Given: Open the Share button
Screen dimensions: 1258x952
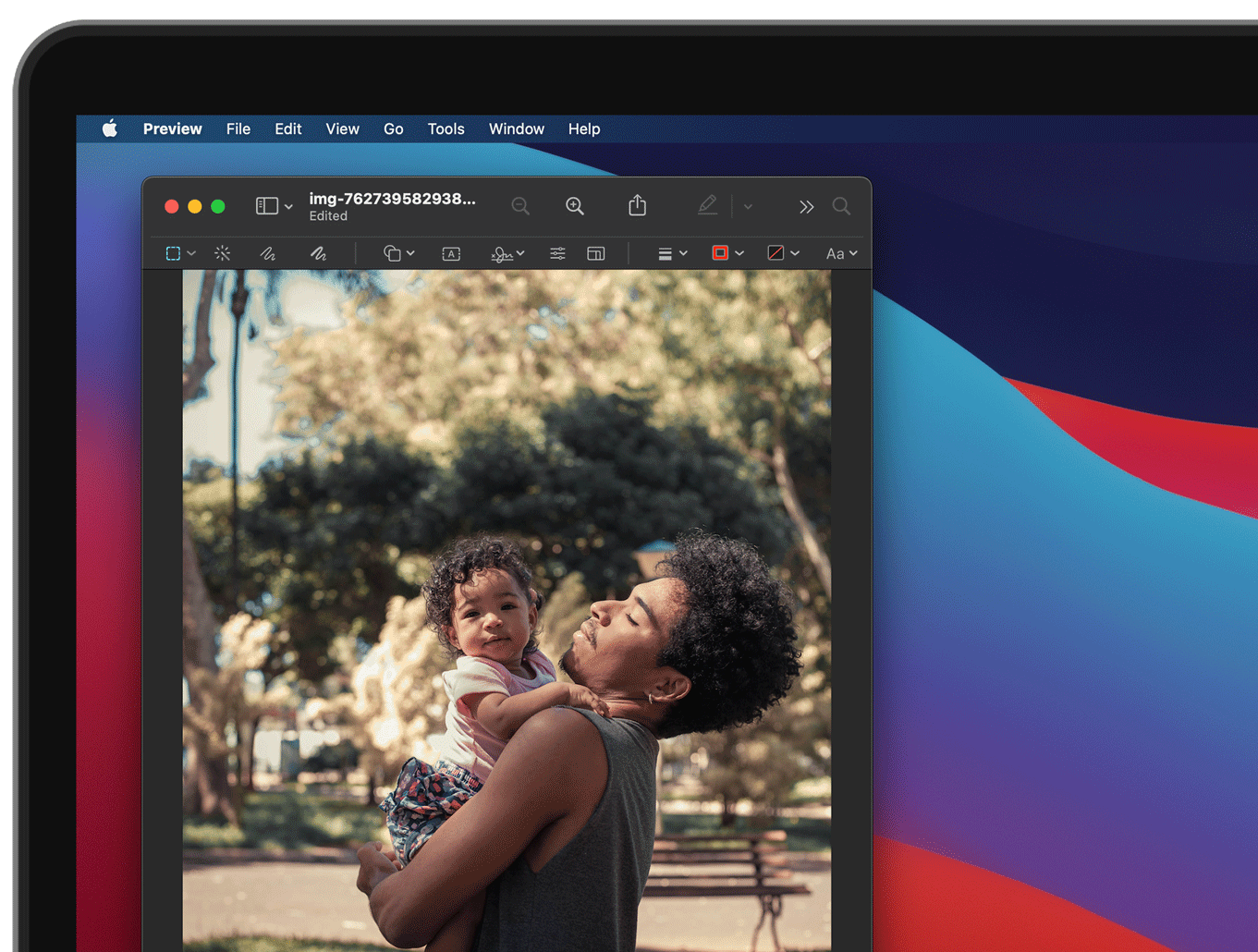Looking at the screenshot, I should pos(637,205).
